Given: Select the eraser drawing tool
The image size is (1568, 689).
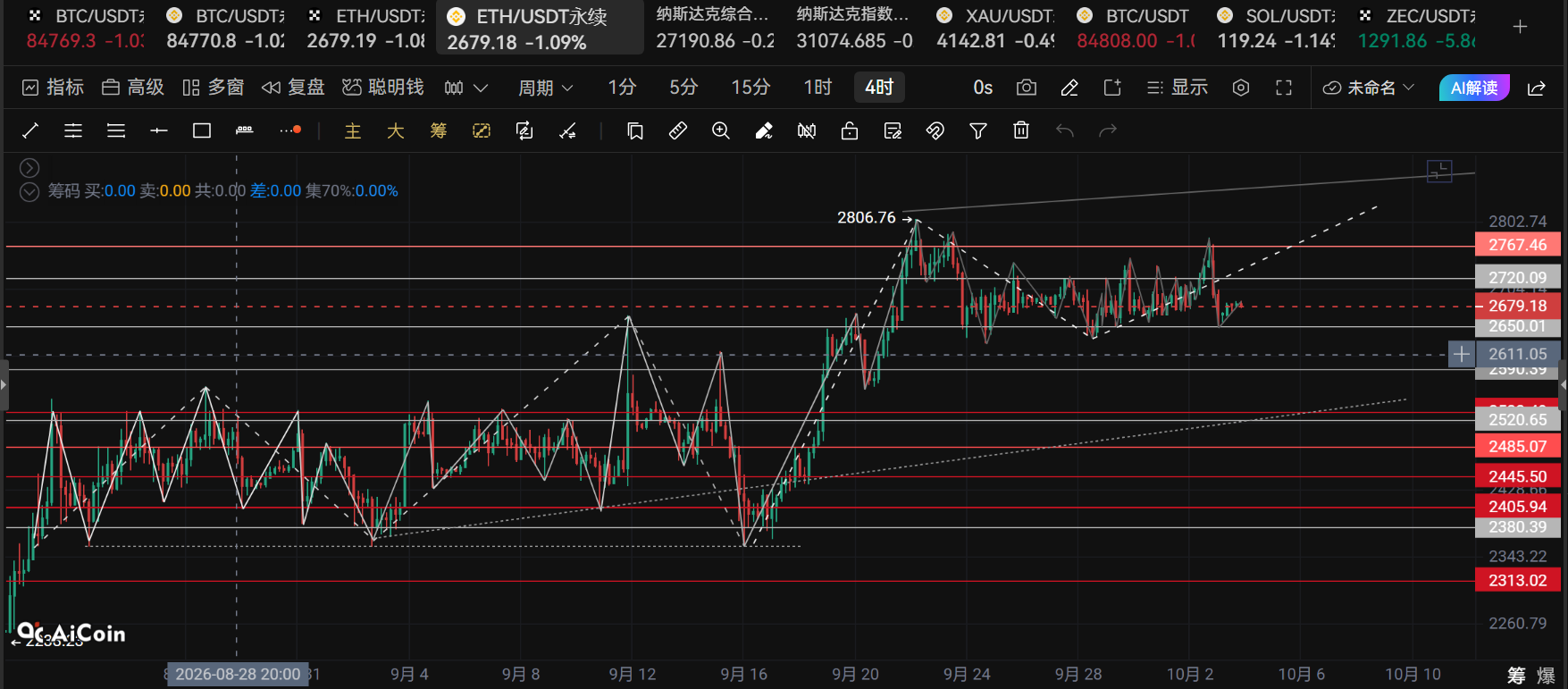Looking at the screenshot, I should [x=764, y=131].
